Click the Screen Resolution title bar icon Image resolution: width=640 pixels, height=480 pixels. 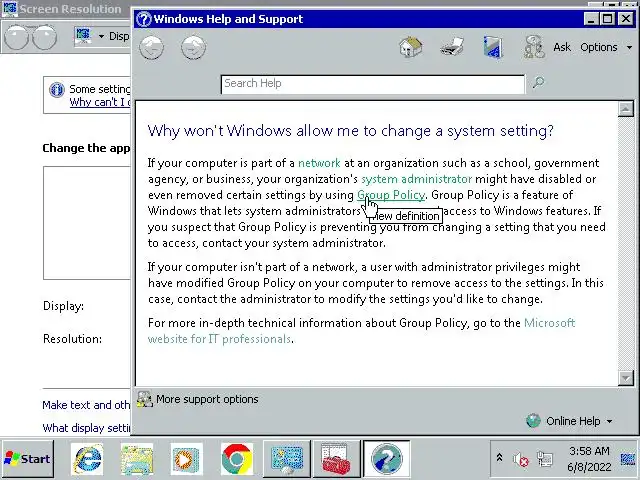coord(9,9)
